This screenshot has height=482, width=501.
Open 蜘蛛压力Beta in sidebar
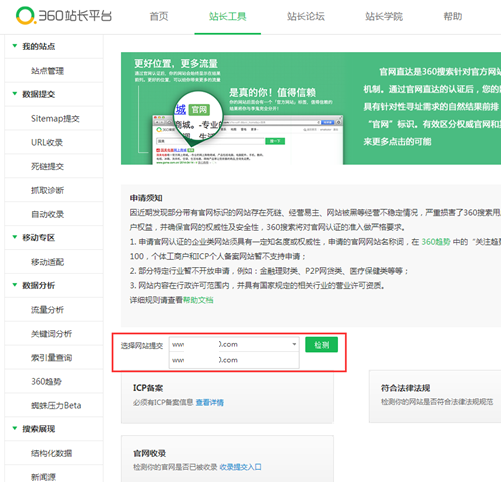[x=56, y=405]
